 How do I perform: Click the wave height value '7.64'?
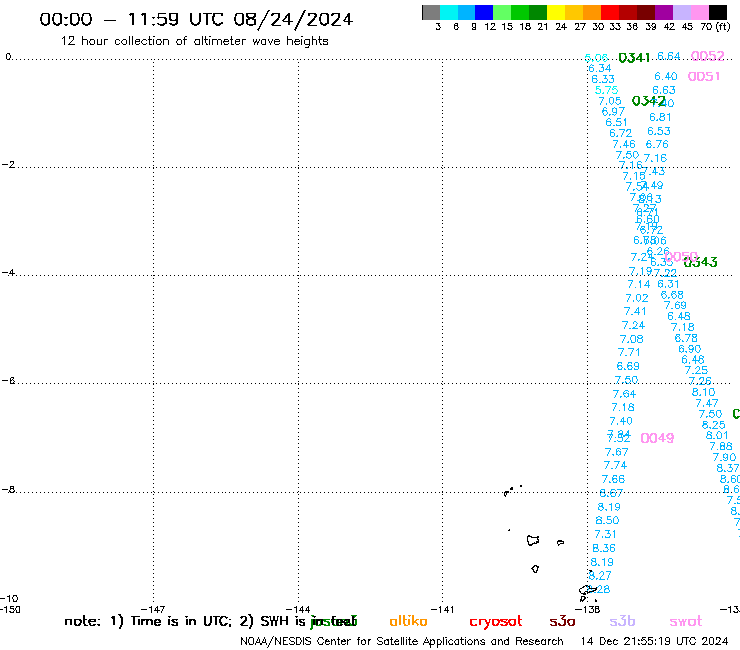click(x=624, y=394)
